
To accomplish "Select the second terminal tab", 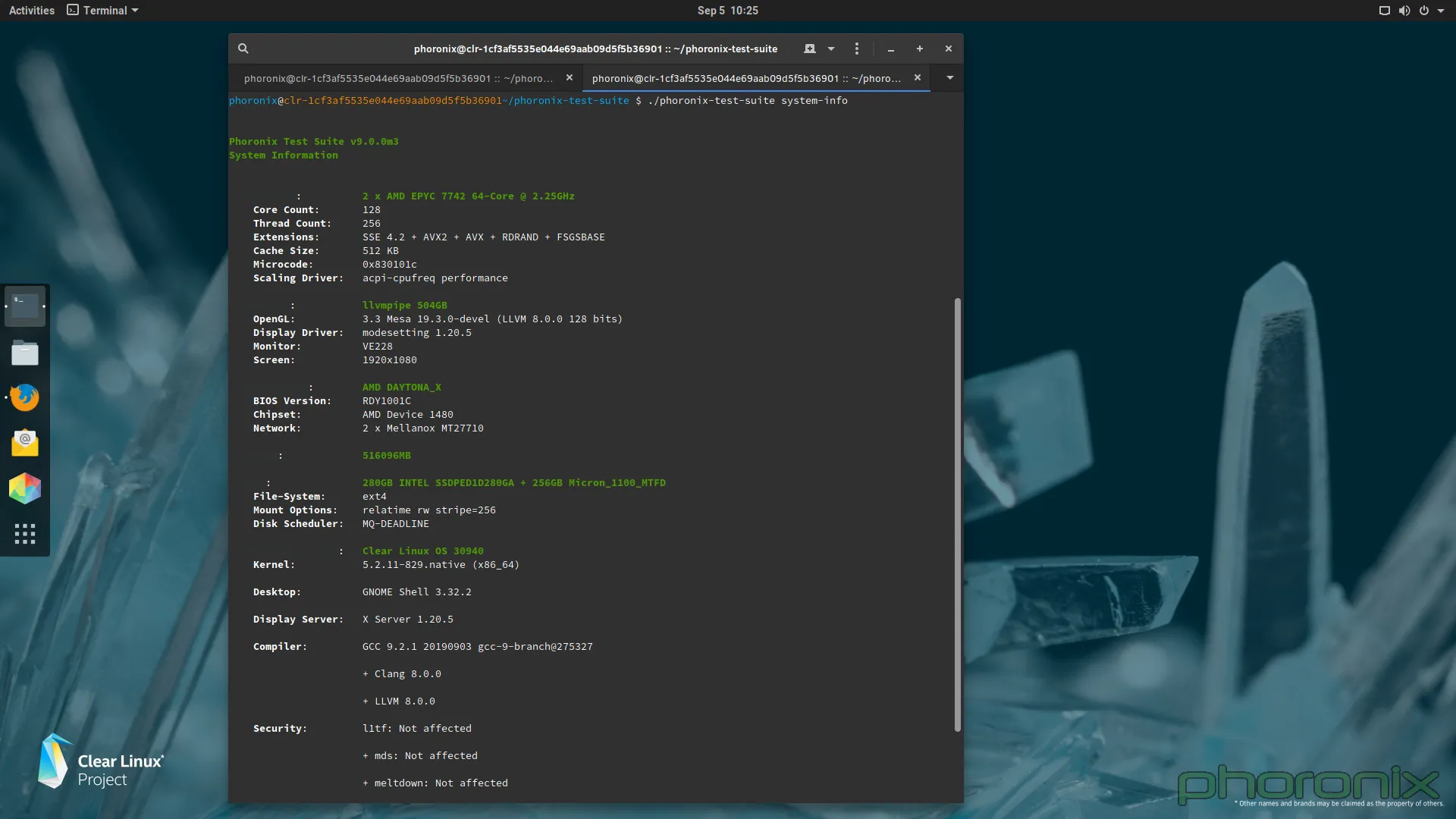I will (x=746, y=78).
